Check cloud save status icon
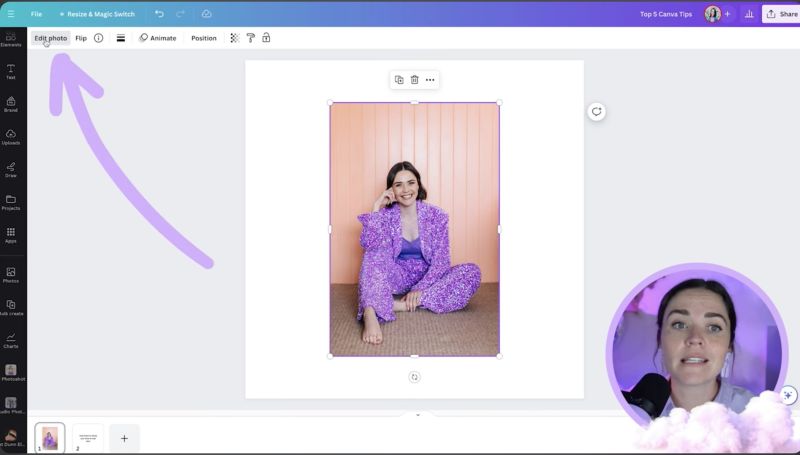 click(x=207, y=14)
